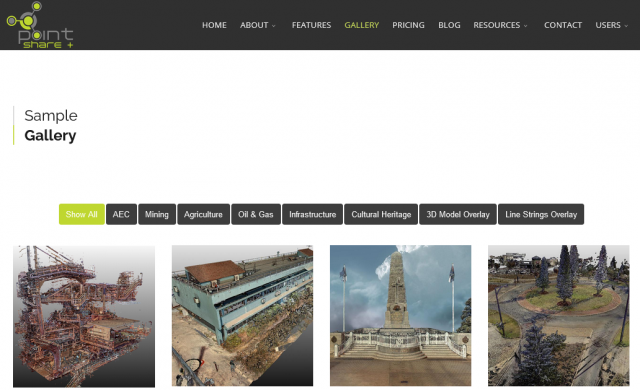Select the Show All filter
This screenshot has height=390, width=640.
pos(82,214)
